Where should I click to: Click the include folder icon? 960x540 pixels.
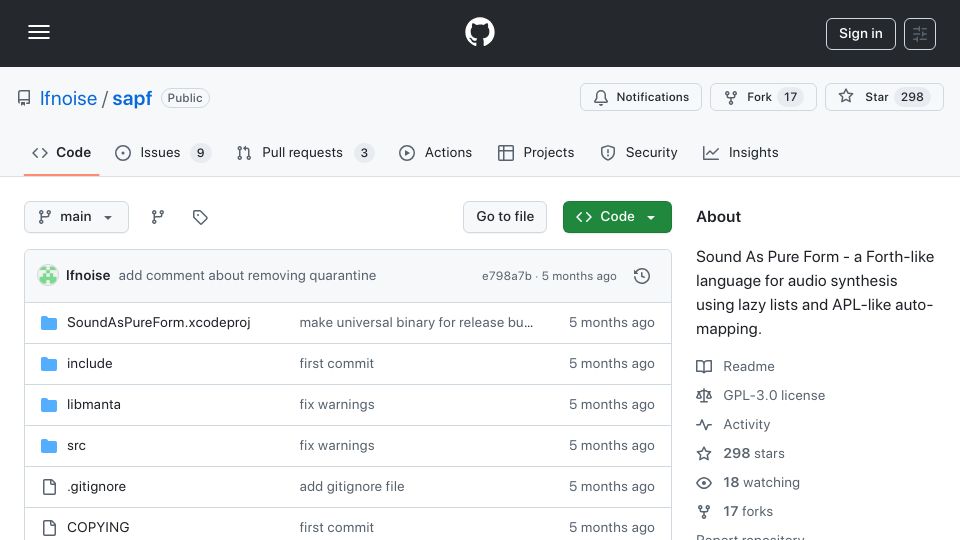[49, 364]
